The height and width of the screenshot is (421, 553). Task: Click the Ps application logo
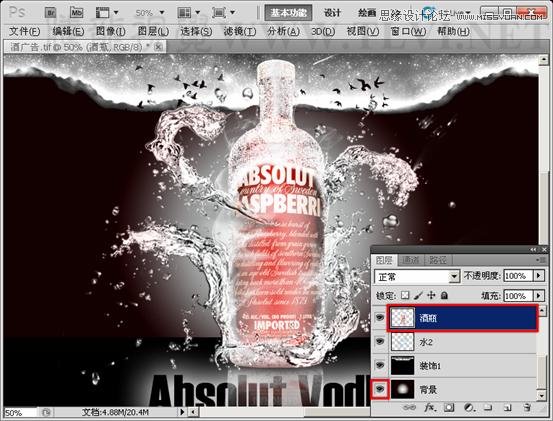[17, 13]
